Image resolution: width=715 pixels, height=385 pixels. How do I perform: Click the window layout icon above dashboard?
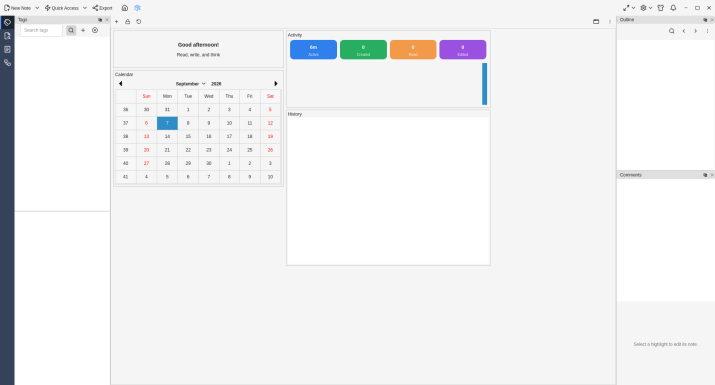[596, 21]
